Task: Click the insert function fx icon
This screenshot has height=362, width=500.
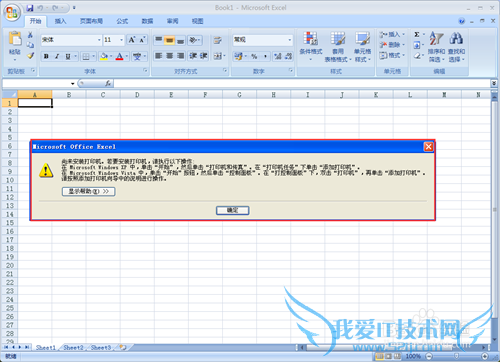Action: click(108, 83)
